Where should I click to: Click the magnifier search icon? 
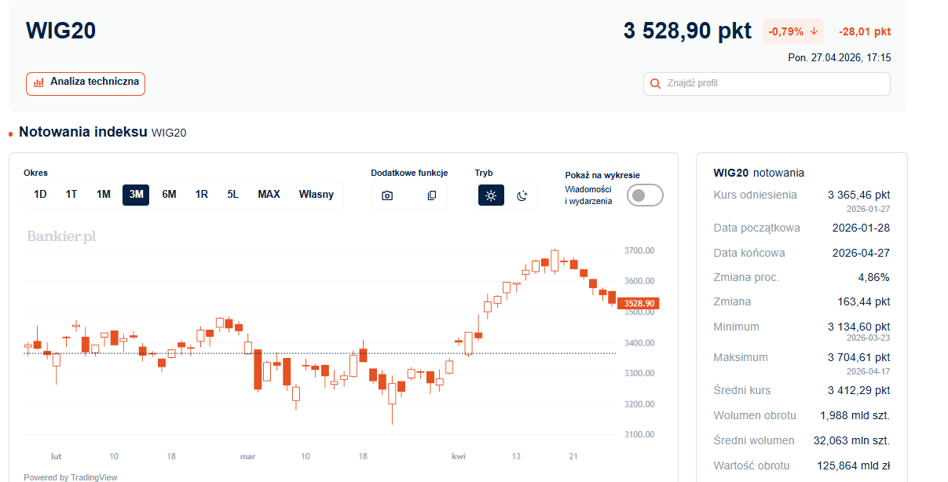click(x=655, y=83)
